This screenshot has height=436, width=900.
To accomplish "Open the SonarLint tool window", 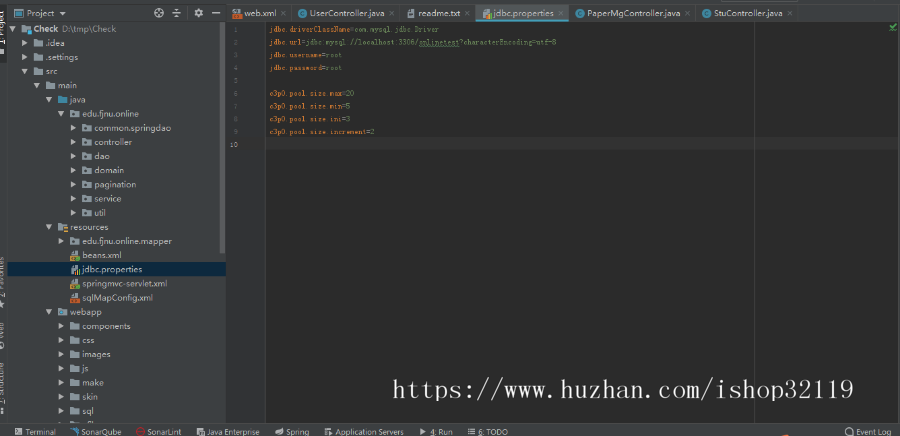I will tap(158, 431).
